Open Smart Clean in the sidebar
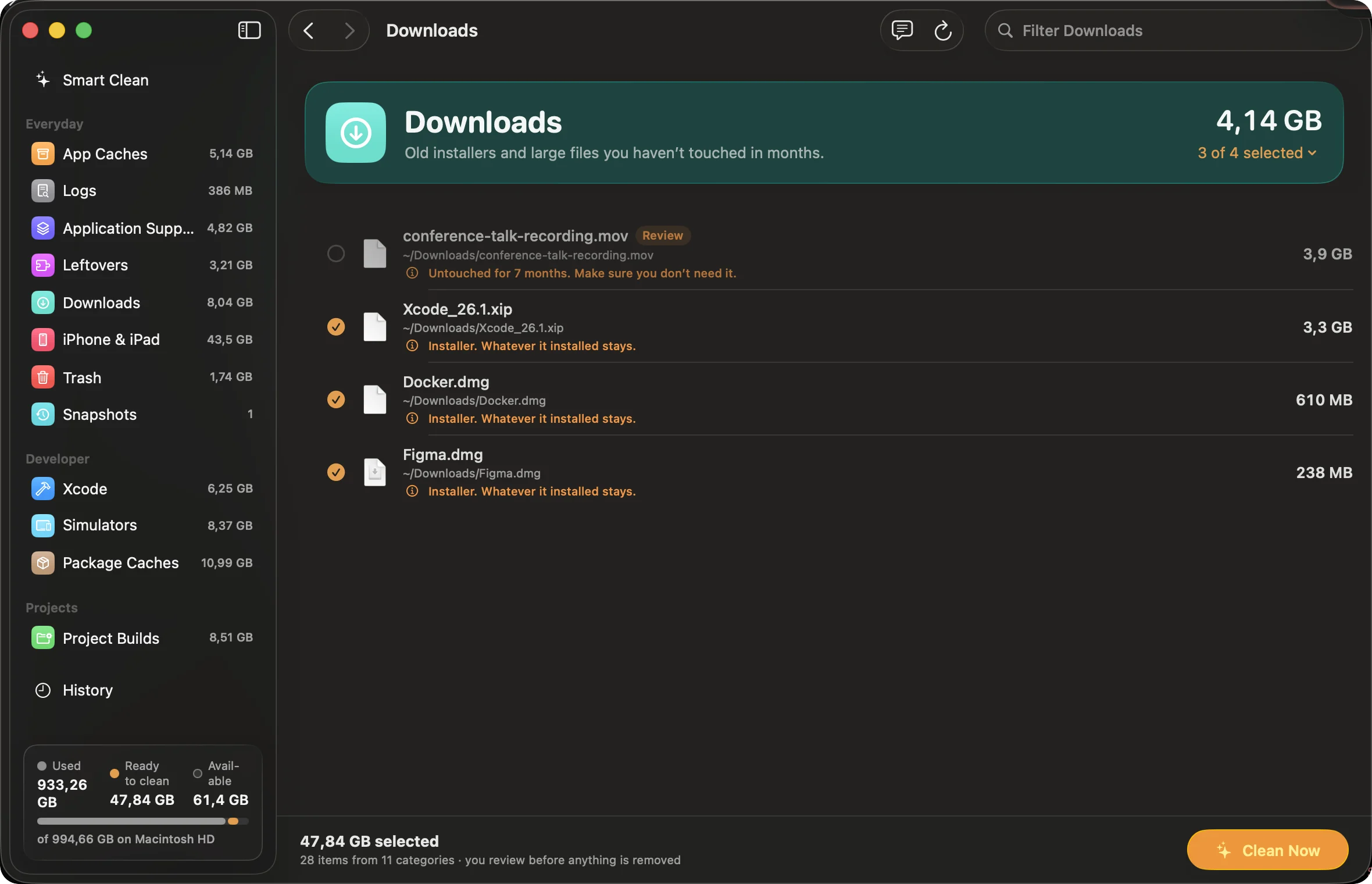 142,80
